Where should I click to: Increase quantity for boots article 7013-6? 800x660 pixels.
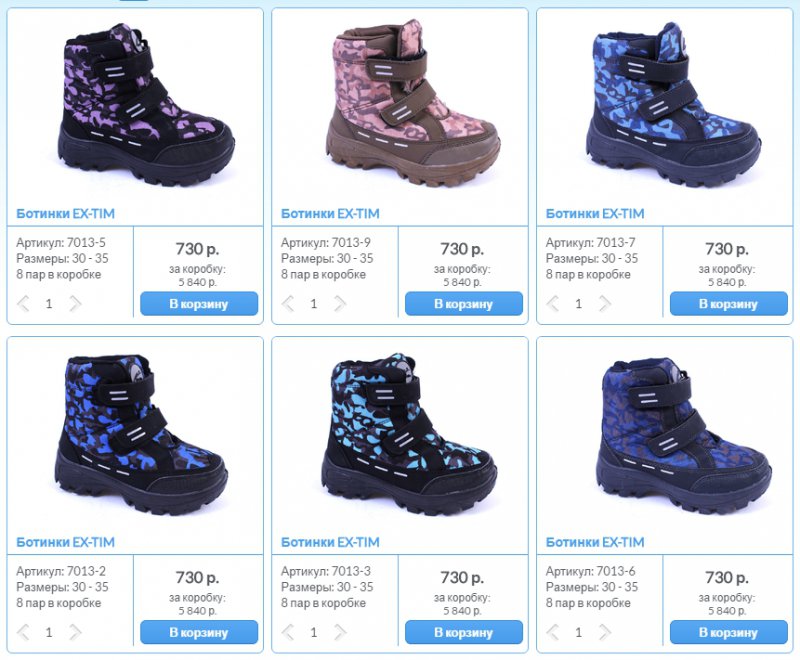click(605, 632)
